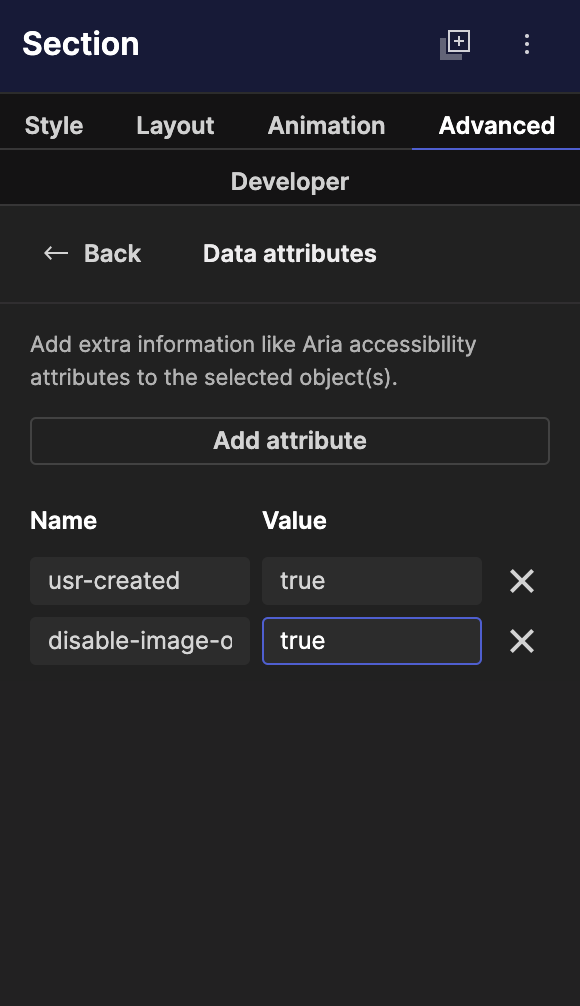Remove the usr-created attribute with X icon
580x1006 pixels.
pos(521,580)
